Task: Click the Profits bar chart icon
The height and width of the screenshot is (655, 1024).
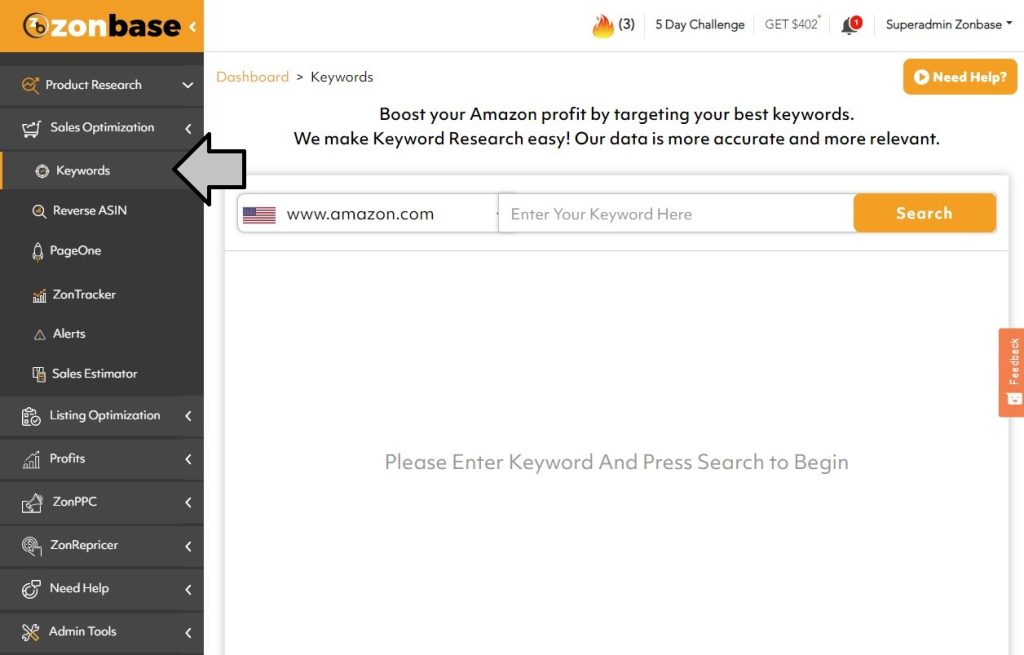Action: point(31,460)
